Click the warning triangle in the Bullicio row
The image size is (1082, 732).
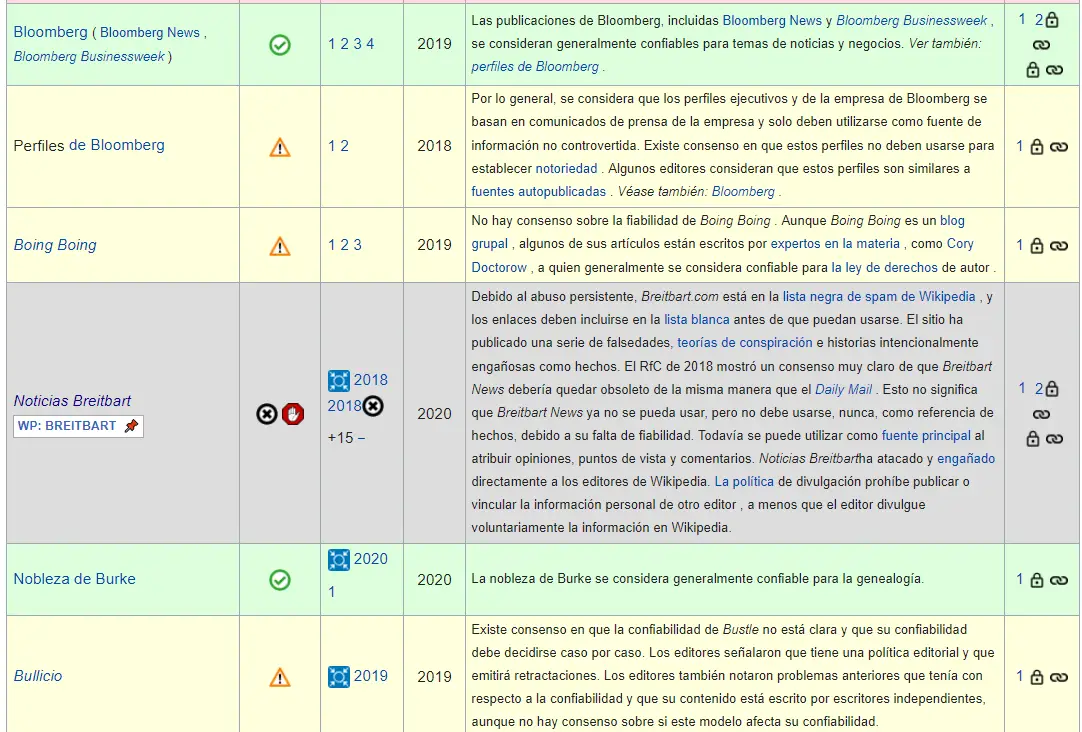pyautogui.click(x=280, y=677)
